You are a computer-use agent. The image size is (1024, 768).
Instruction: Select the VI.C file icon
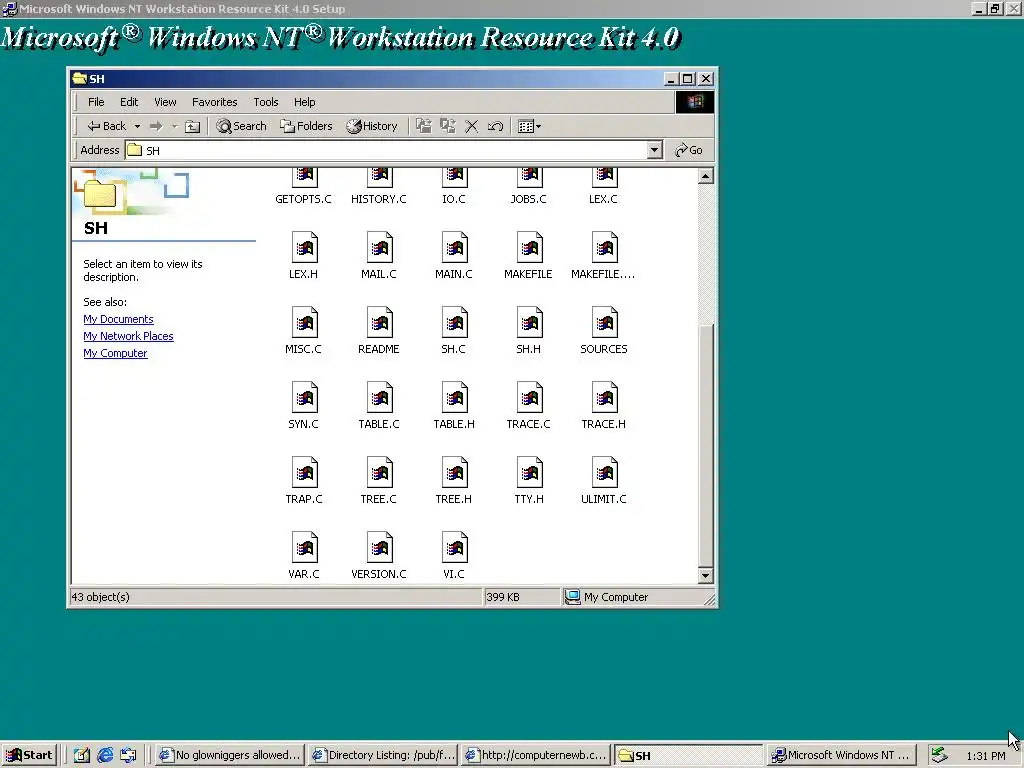pos(454,556)
